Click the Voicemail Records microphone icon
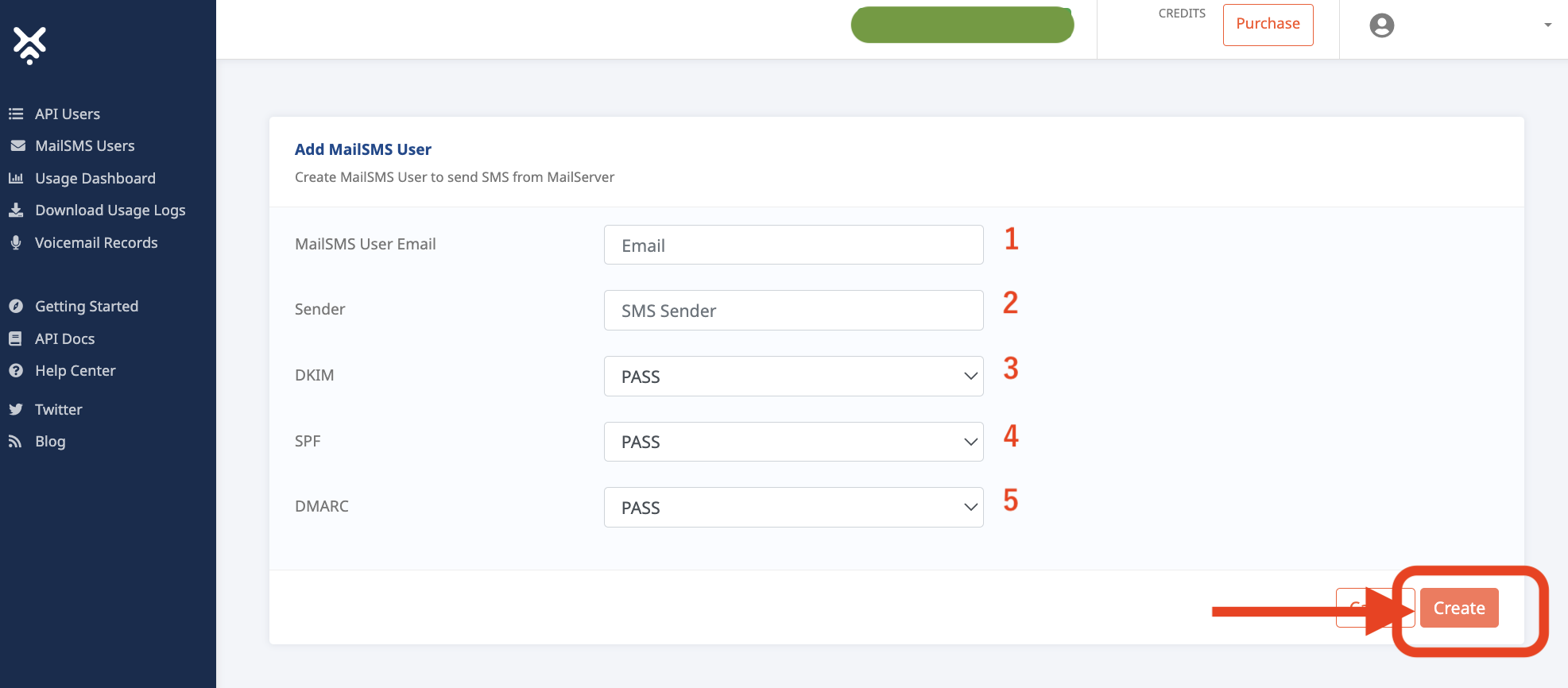 16,242
